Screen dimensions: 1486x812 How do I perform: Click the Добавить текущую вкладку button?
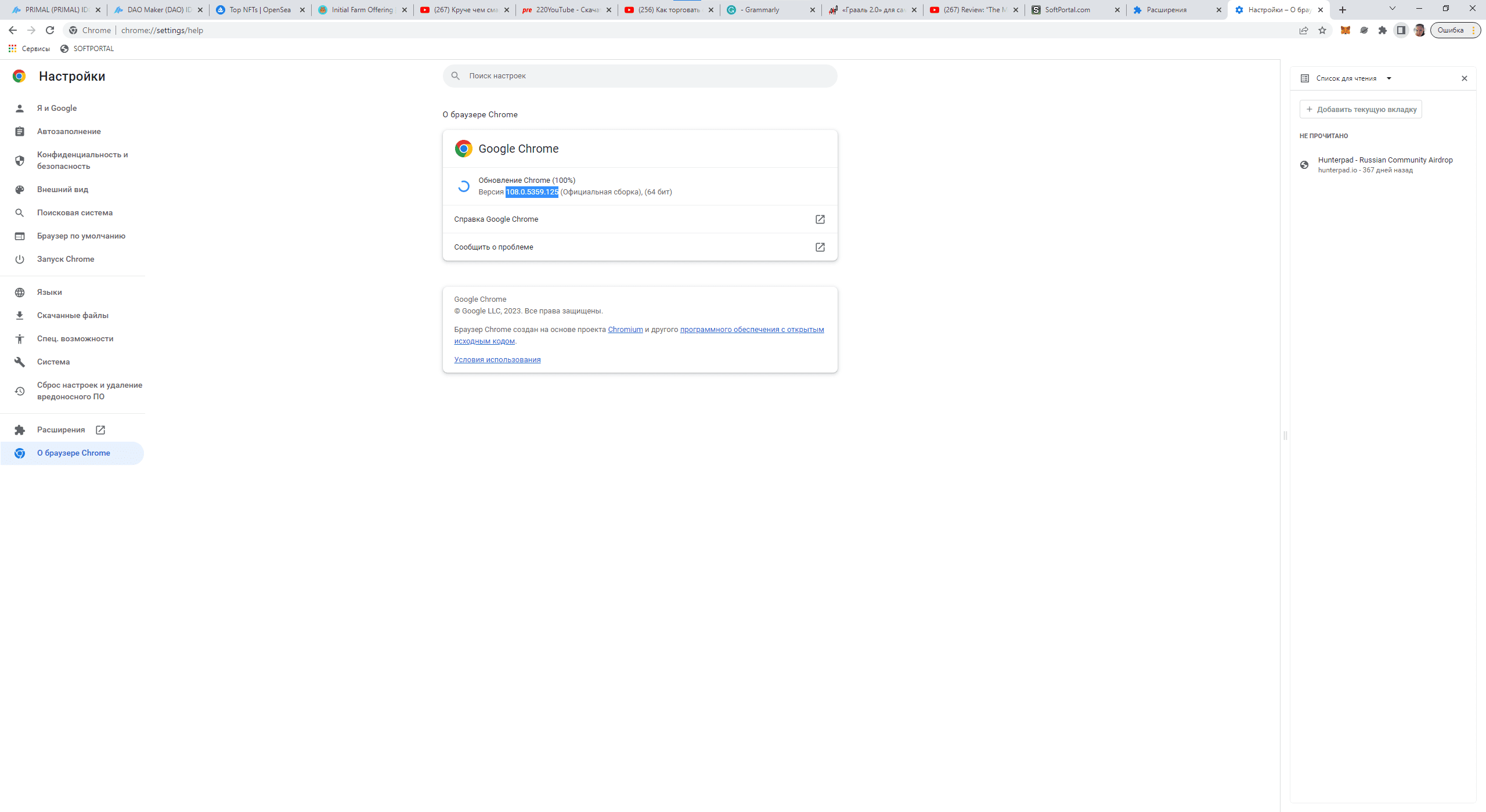tap(1361, 109)
